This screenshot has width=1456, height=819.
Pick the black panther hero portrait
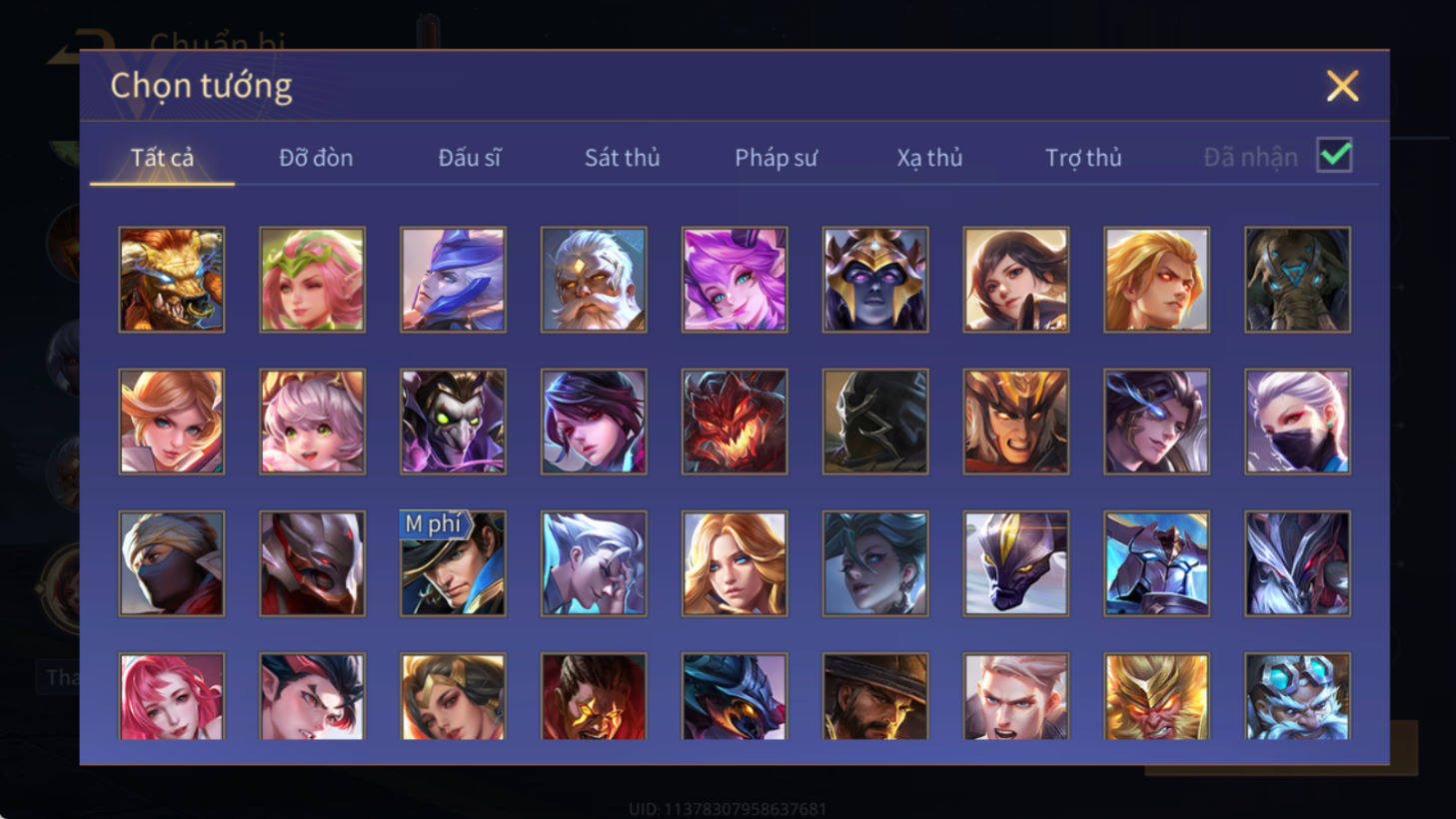(x=1015, y=563)
